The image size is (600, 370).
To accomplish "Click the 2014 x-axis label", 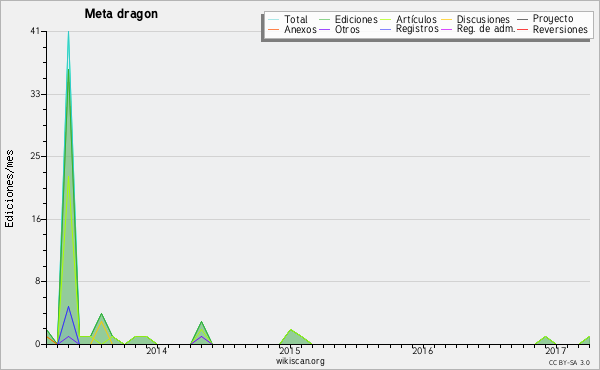I will [x=157, y=351].
